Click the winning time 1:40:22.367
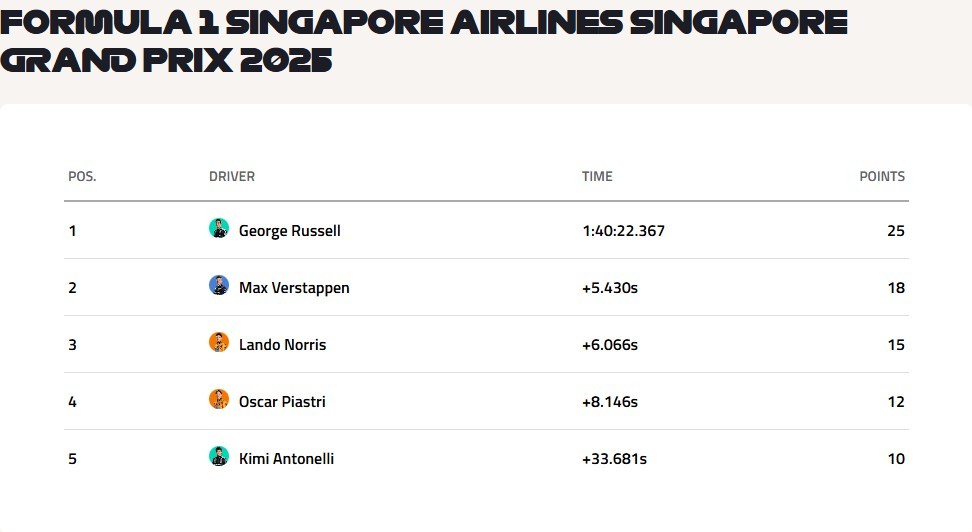This screenshot has width=972, height=532. tap(623, 231)
